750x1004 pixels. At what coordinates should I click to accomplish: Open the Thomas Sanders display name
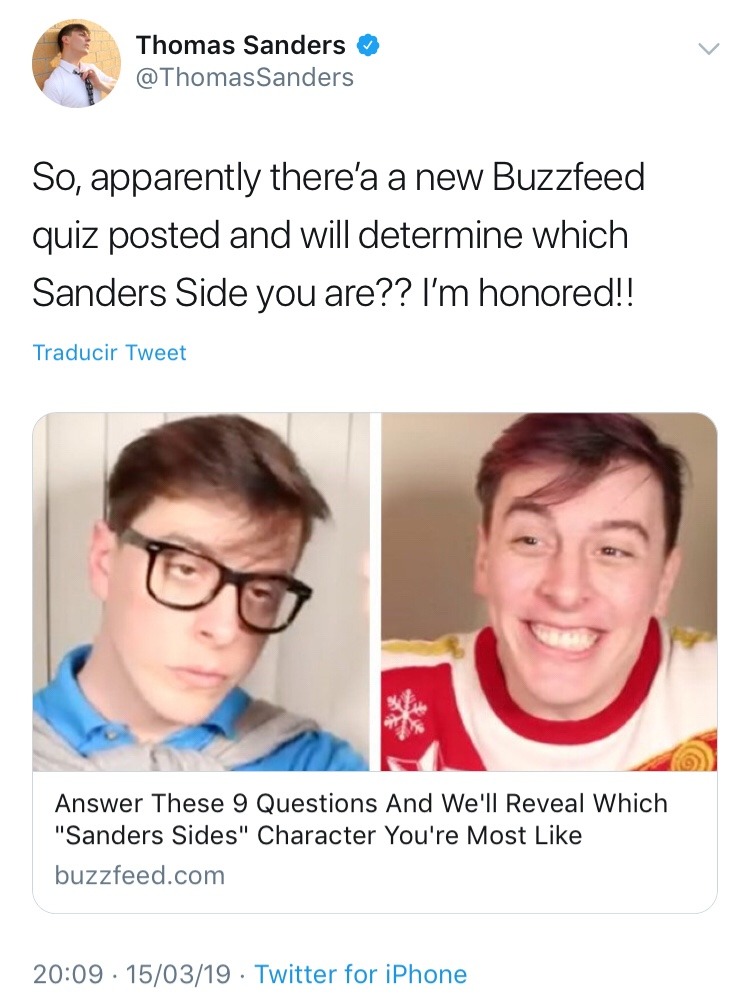coord(240,45)
